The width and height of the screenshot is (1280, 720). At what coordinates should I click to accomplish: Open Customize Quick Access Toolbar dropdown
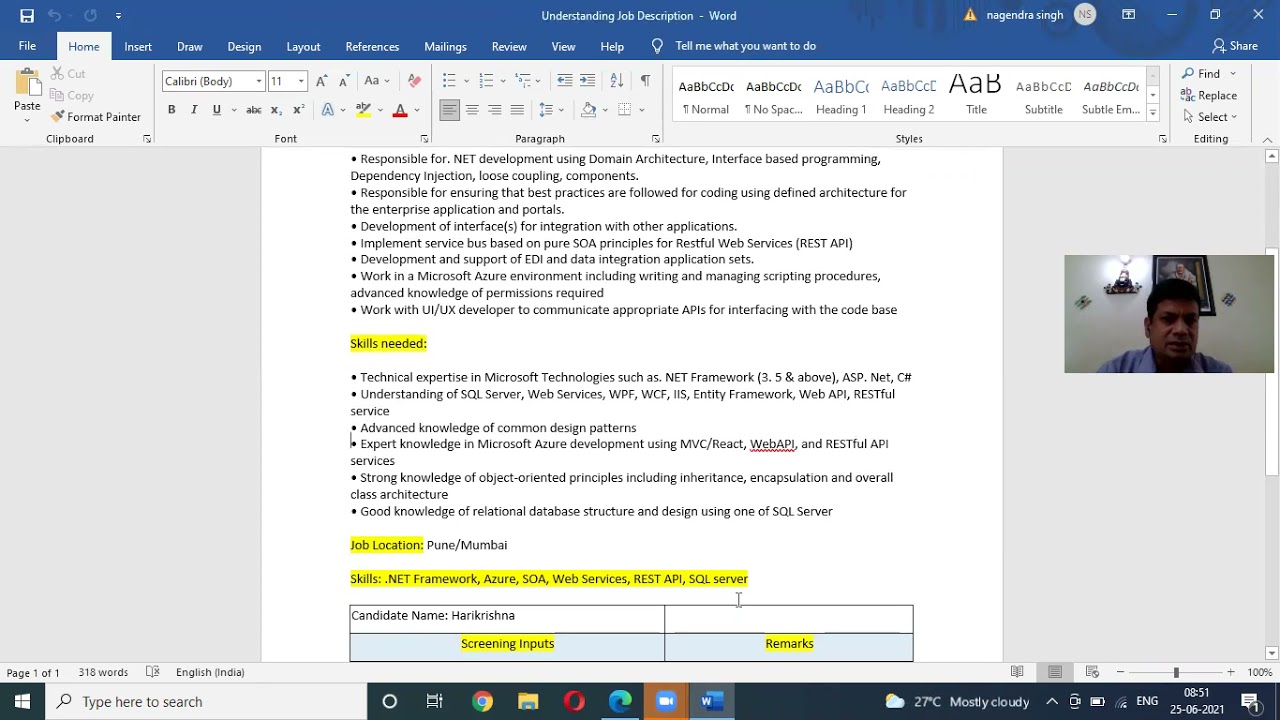pyautogui.click(x=118, y=16)
